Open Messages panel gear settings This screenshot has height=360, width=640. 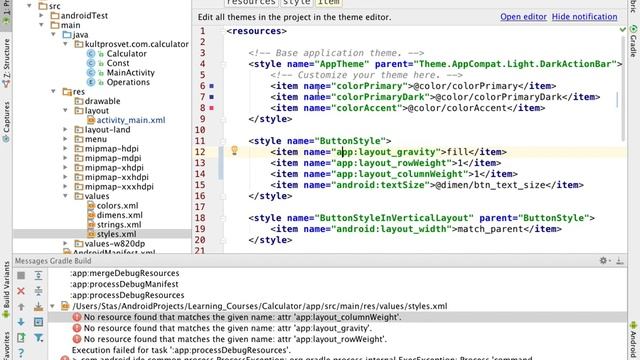[x=604, y=260]
